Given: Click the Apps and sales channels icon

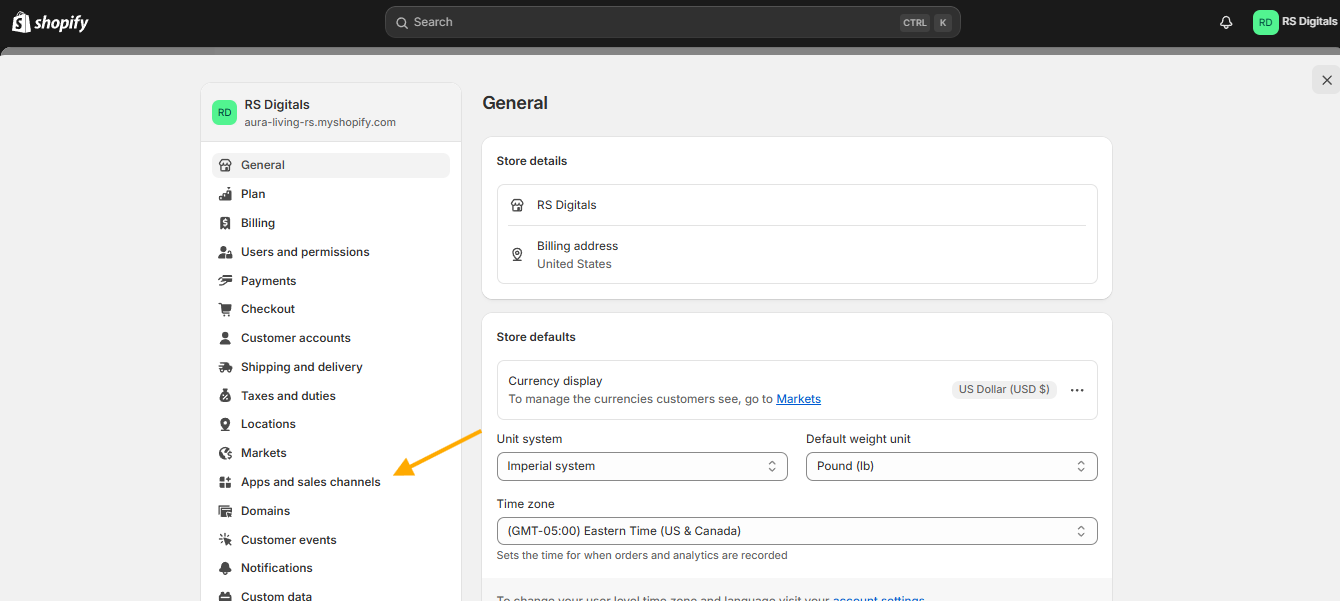Looking at the screenshot, I should coord(225,482).
